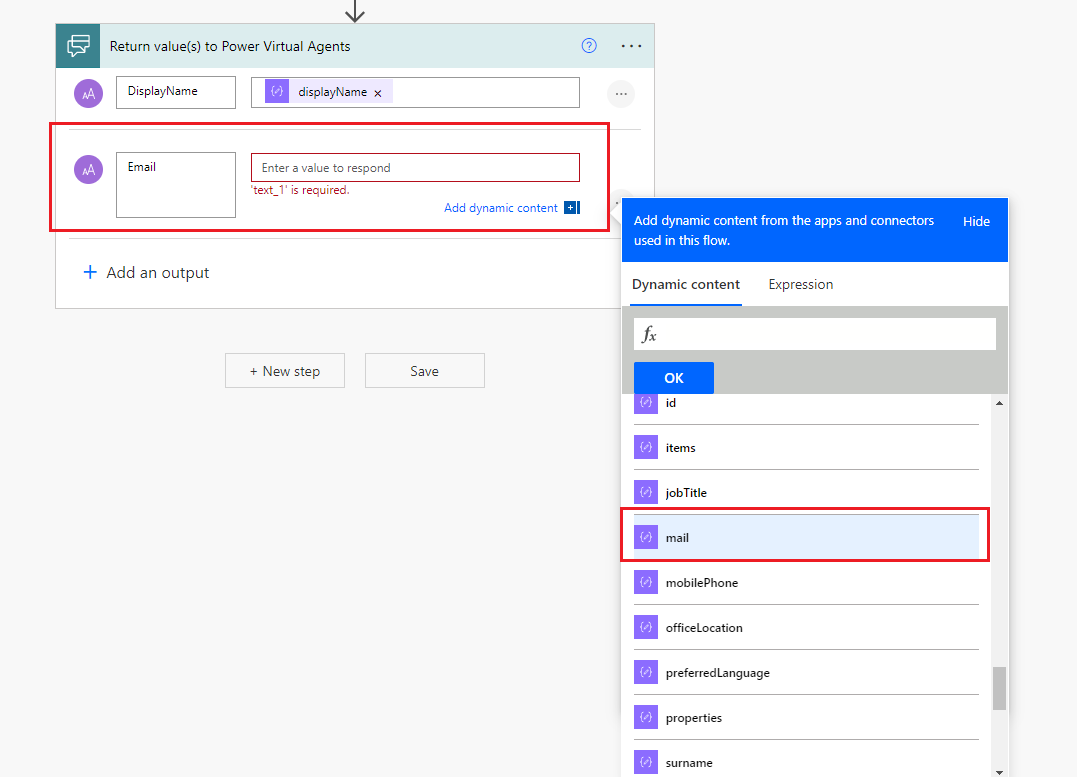
Task: Click the text type icon beside Email
Action: click(89, 170)
